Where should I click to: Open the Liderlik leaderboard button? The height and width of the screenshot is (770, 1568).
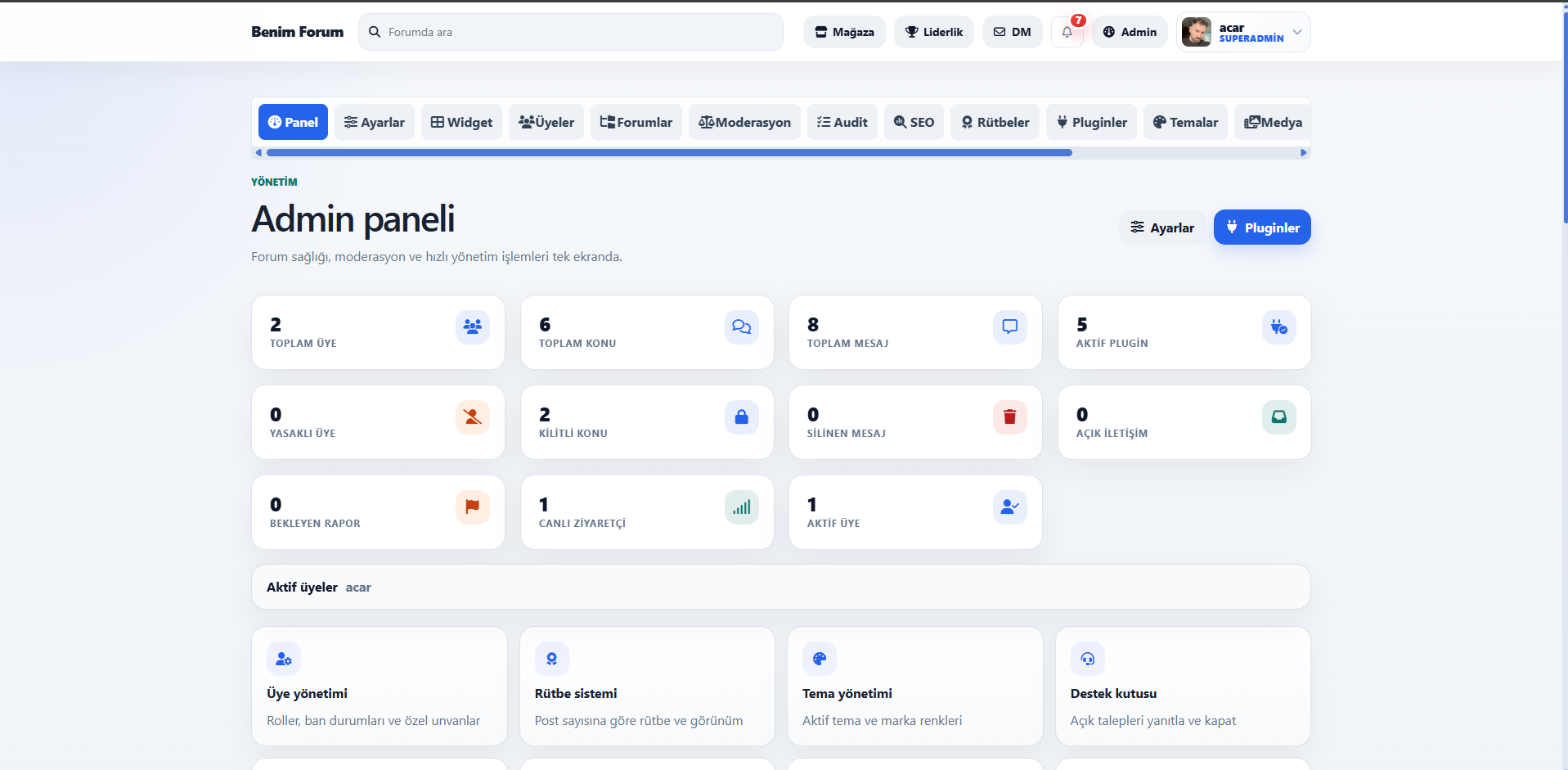pyautogui.click(x=934, y=32)
